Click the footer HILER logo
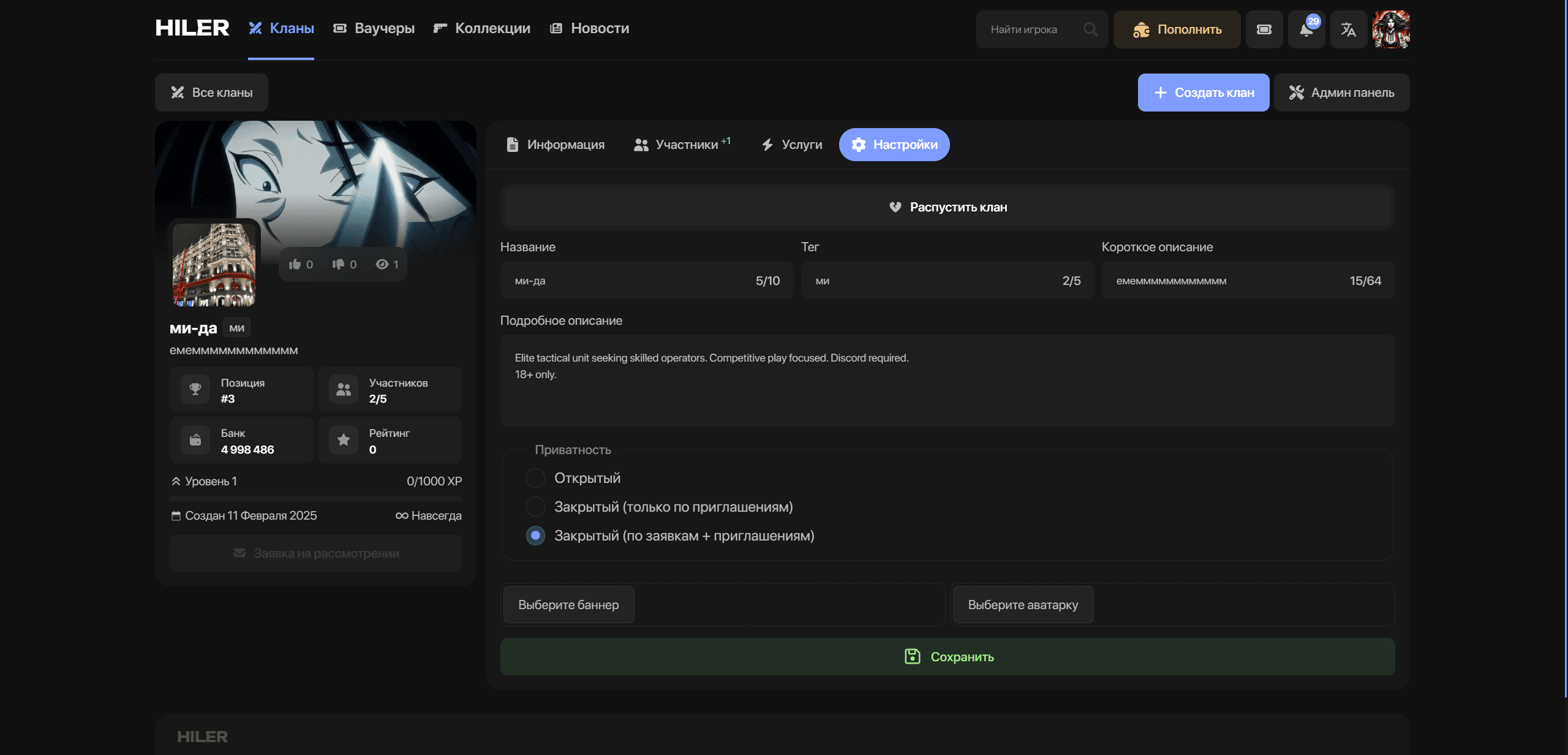 coord(202,737)
